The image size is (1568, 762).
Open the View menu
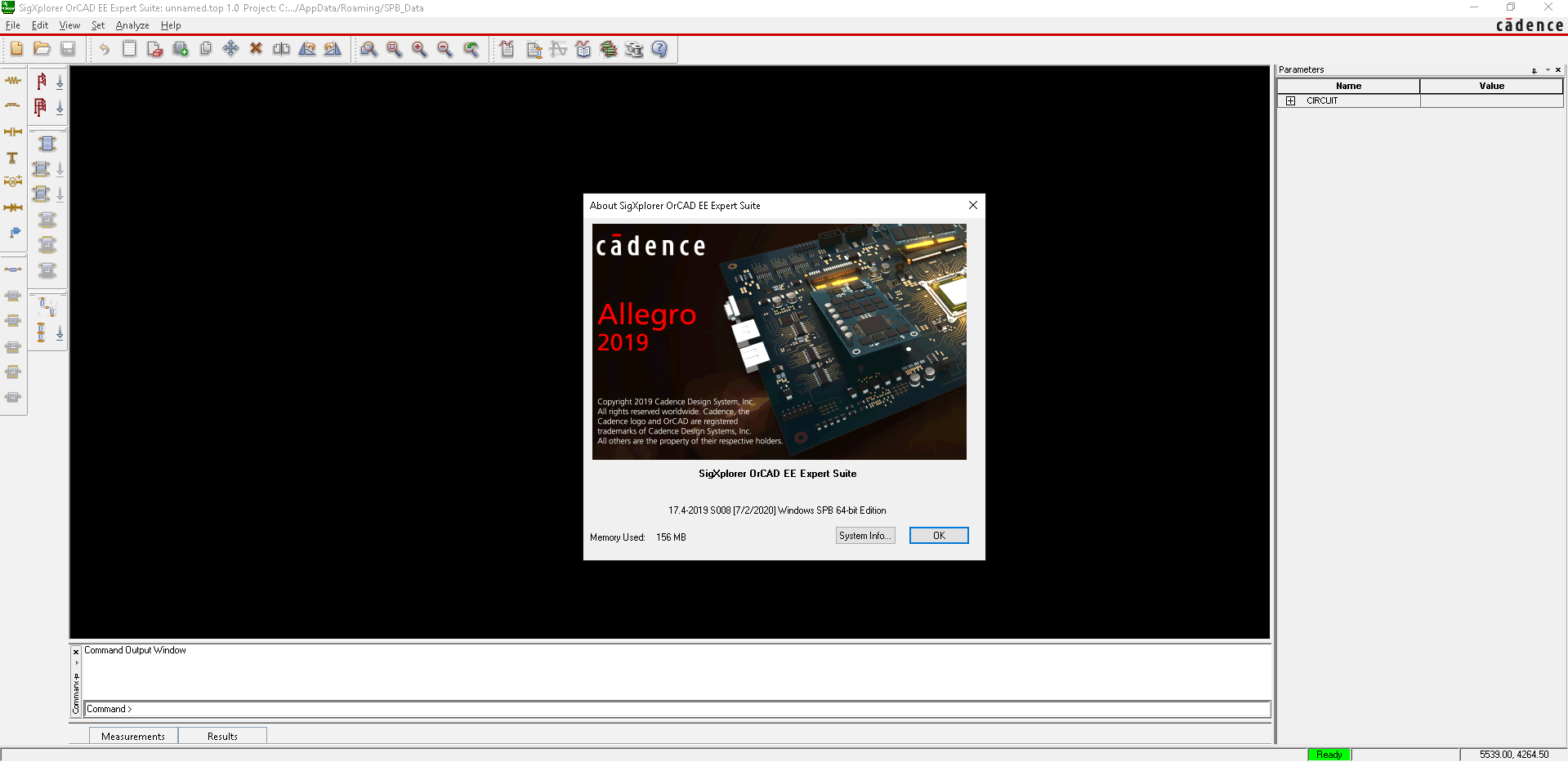(69, 25)
